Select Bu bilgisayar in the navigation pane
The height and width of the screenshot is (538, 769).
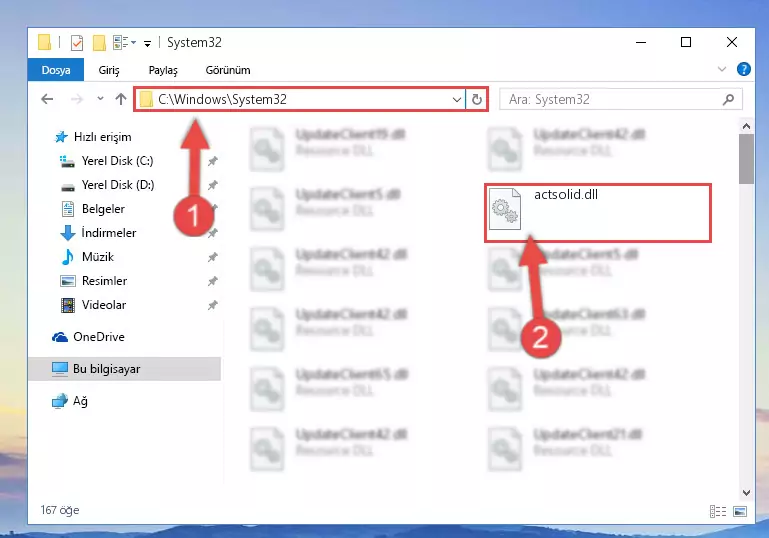point(125,369)
